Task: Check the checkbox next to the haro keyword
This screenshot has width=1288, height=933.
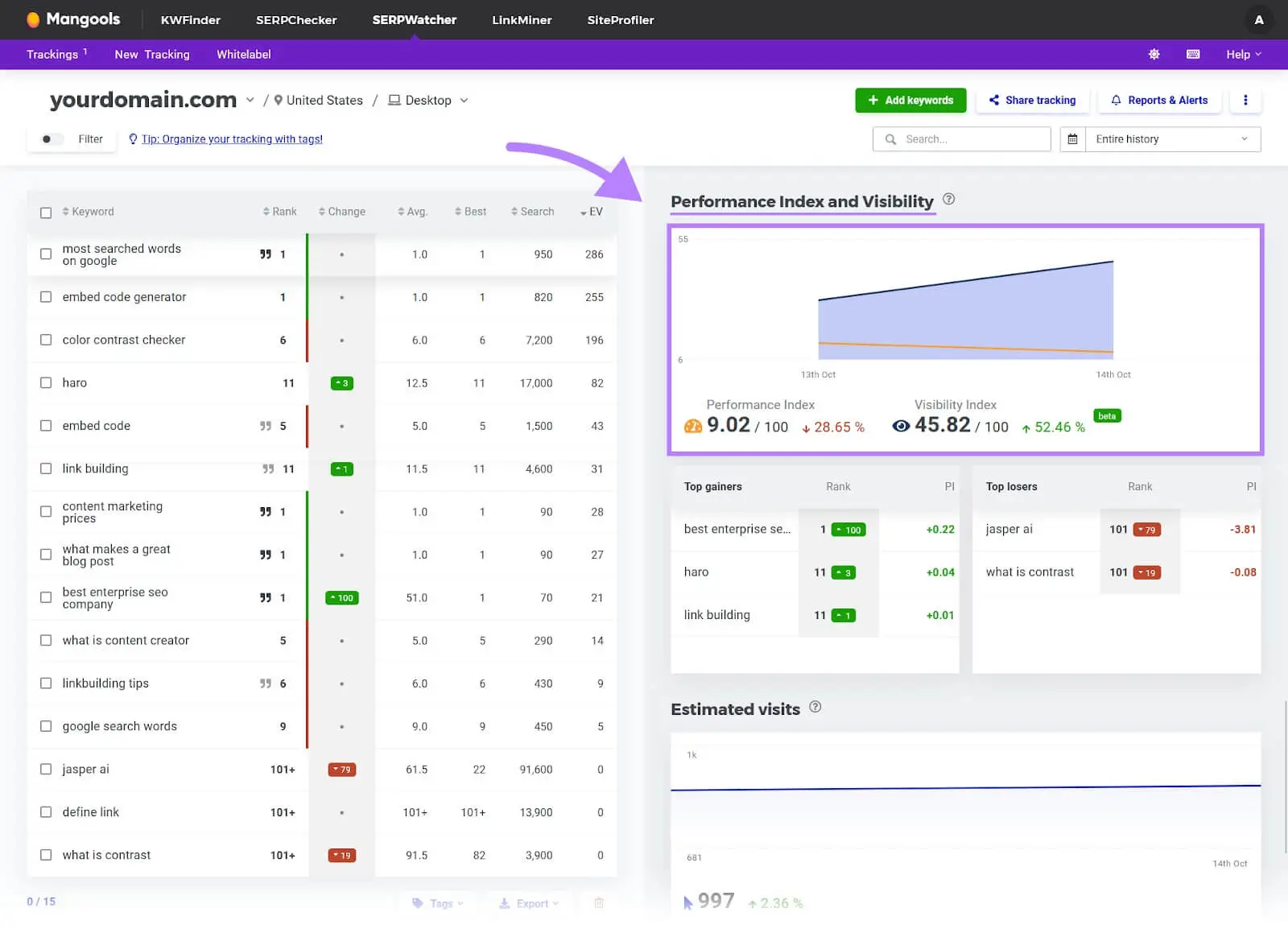Action: pyautogui.click(x=46, y=382)
